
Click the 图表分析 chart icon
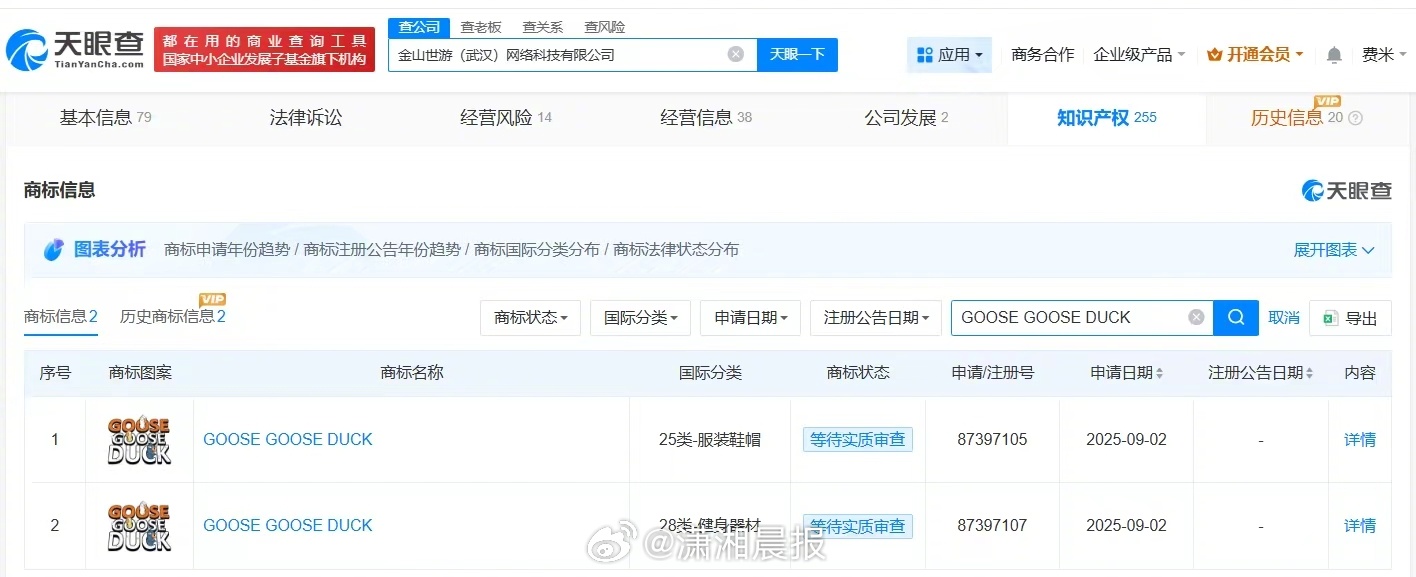(54, 250)
